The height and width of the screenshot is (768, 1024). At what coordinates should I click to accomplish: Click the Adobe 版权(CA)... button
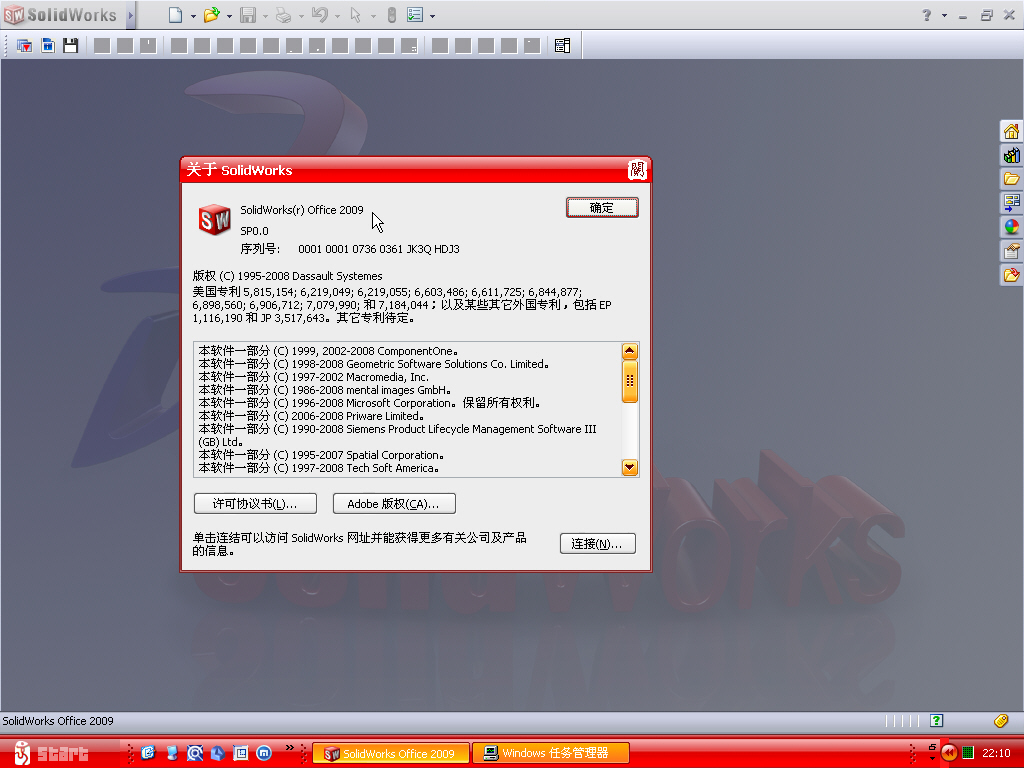394,504
